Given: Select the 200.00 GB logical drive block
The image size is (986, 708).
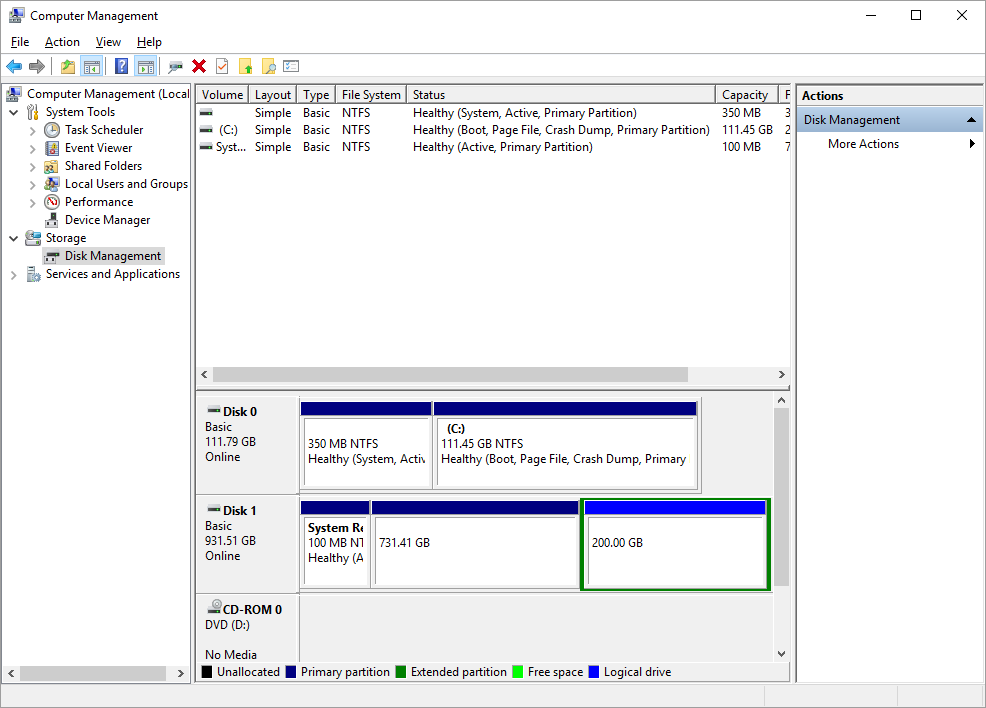Looking at the screenshot, I should click(x=675, y=545).
